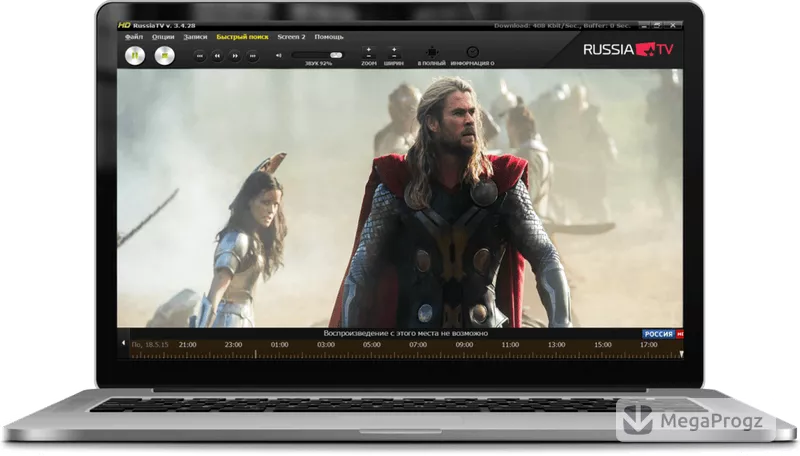Pause playback with the green pause button
The height and width of the screenshot is (456, 800).
(135, 55)
